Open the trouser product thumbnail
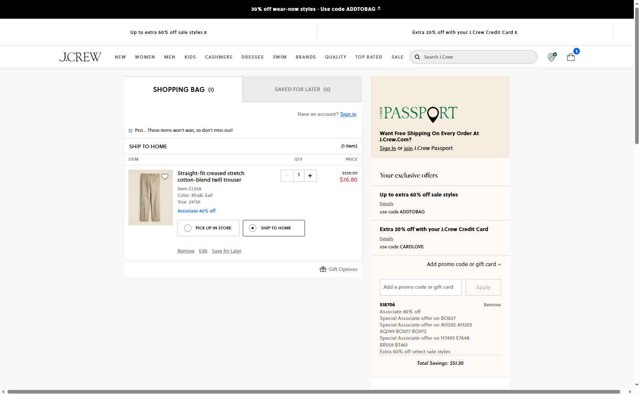Viewport: 640px width, 395px height. [x=151, y=198]
